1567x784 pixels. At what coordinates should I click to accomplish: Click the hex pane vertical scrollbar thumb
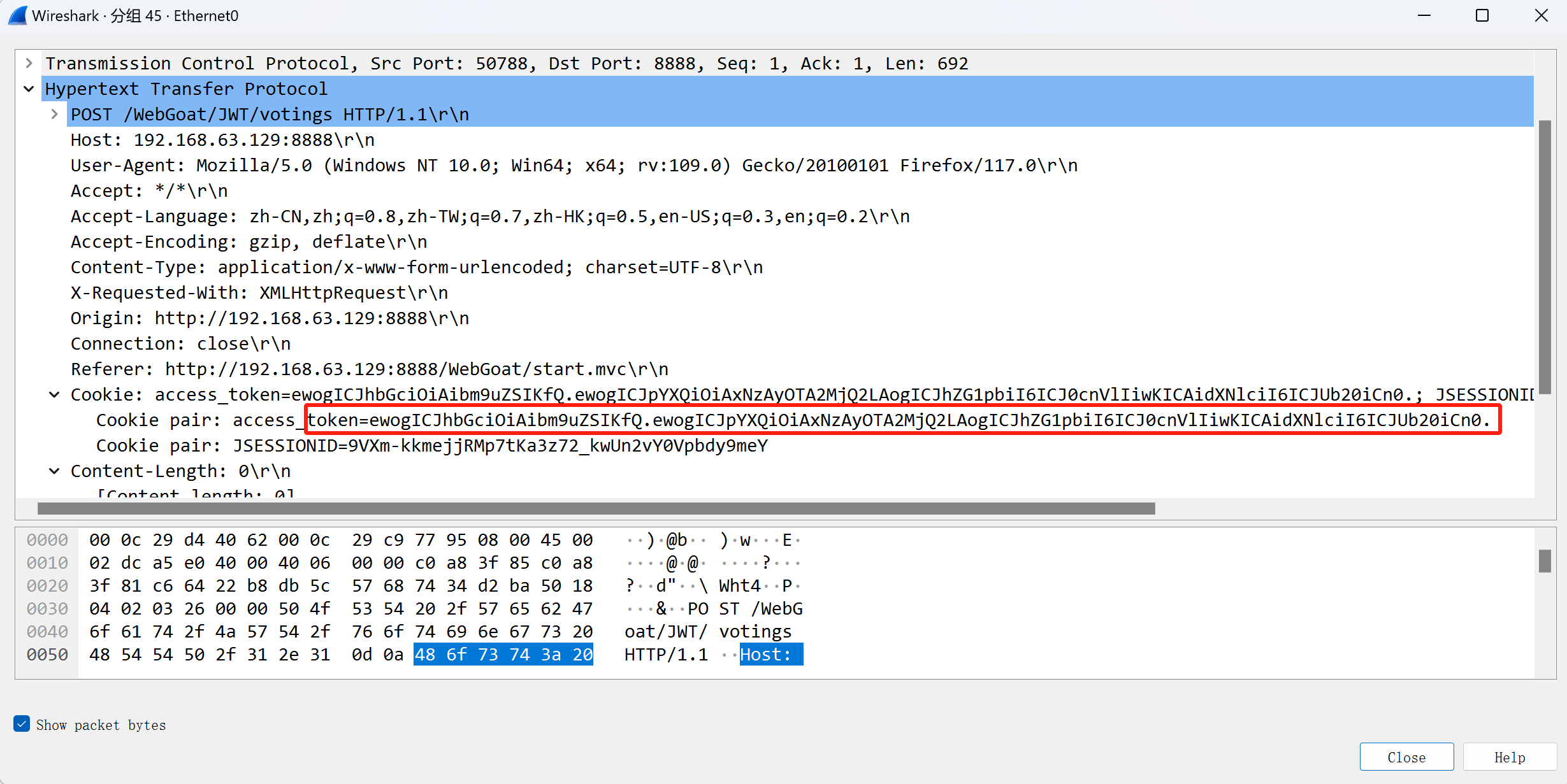click(x=1545, y=561)
